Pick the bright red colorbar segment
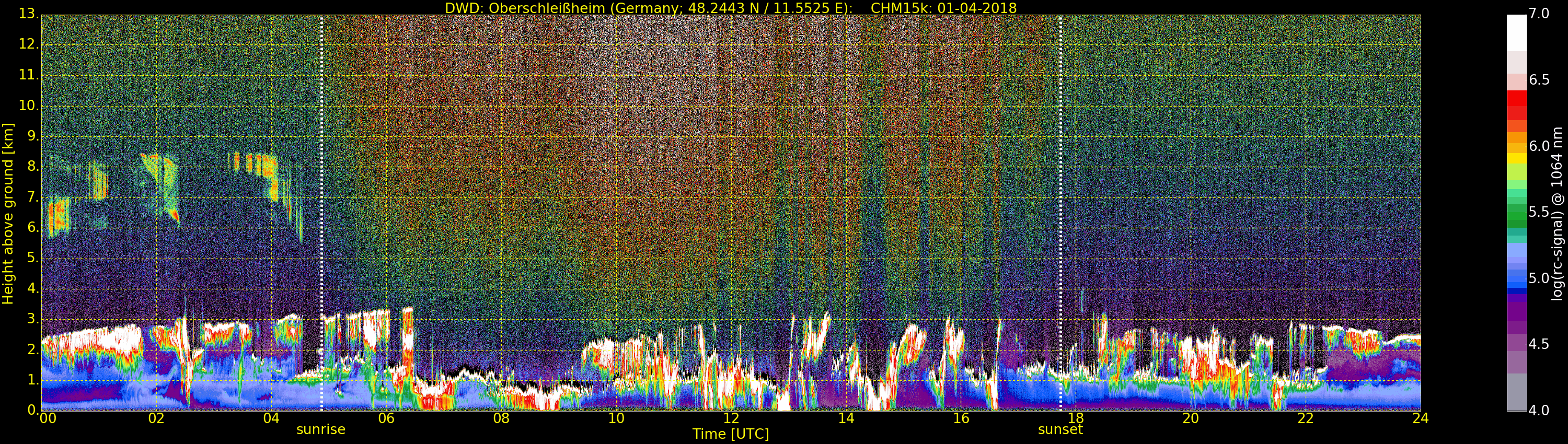This screenshot has width=1568, height=444. click(1516, 98)
